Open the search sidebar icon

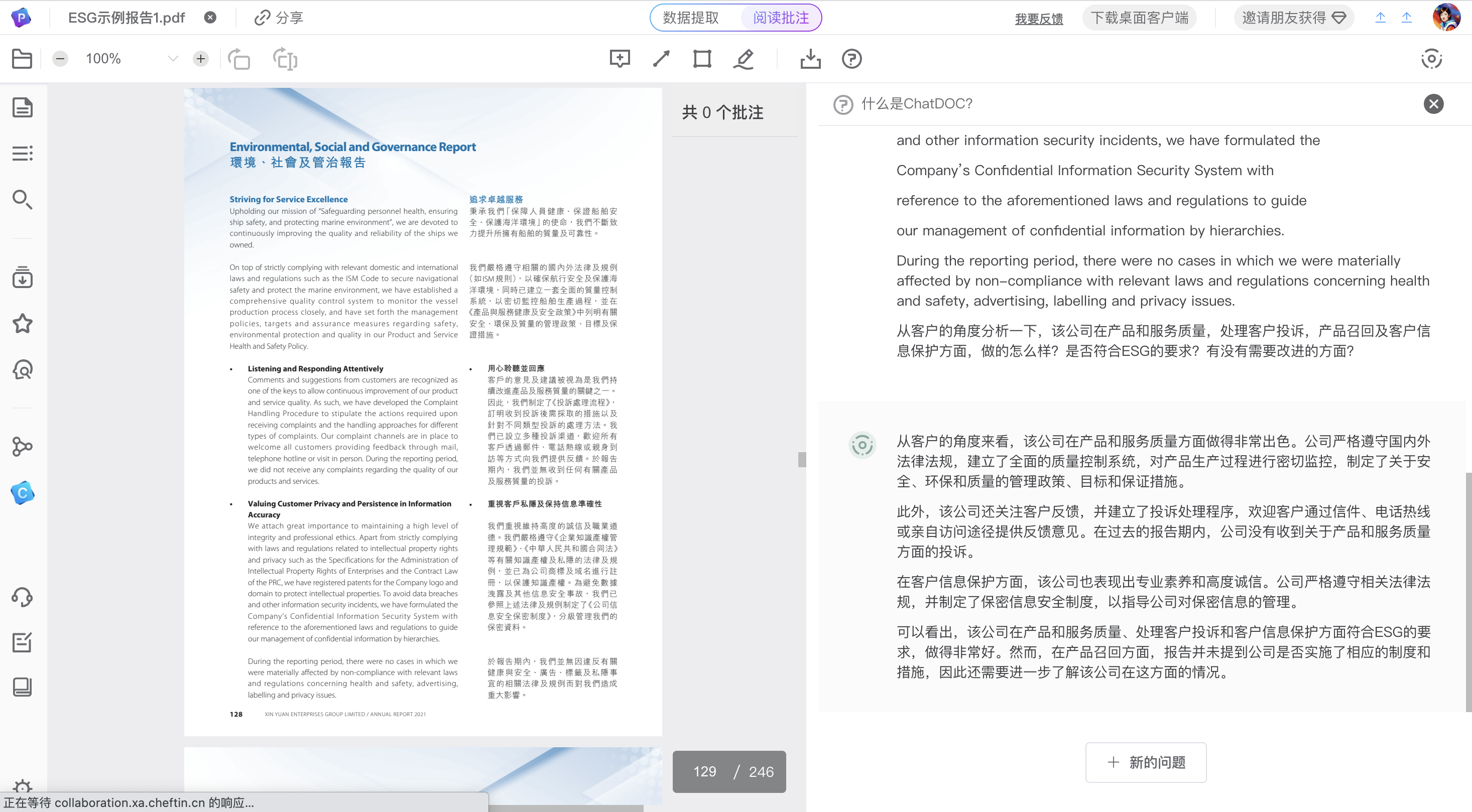[x=22, y=199]
